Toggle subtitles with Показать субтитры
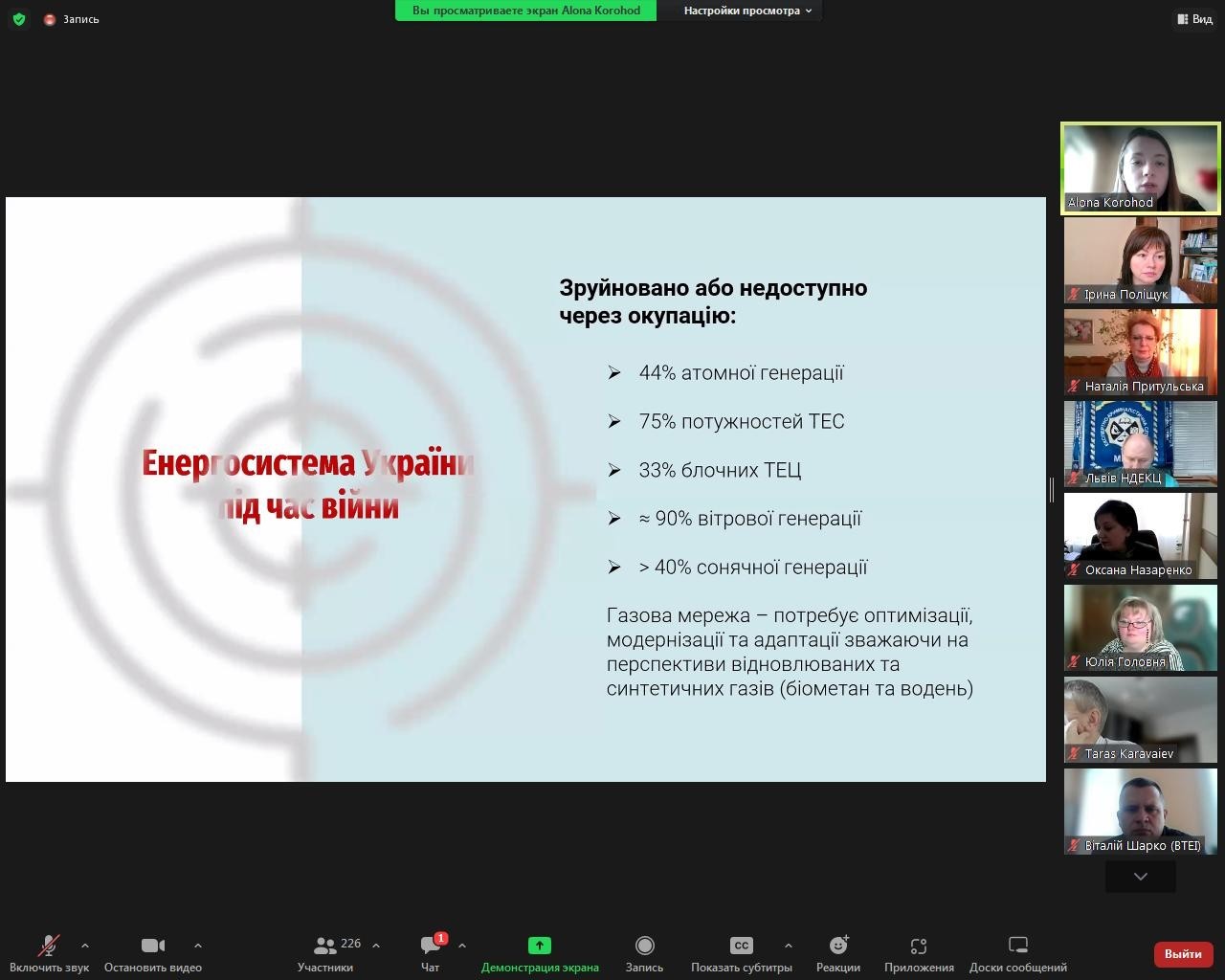This screenshot has height=980, width=1225. click(x=742, y=946)
